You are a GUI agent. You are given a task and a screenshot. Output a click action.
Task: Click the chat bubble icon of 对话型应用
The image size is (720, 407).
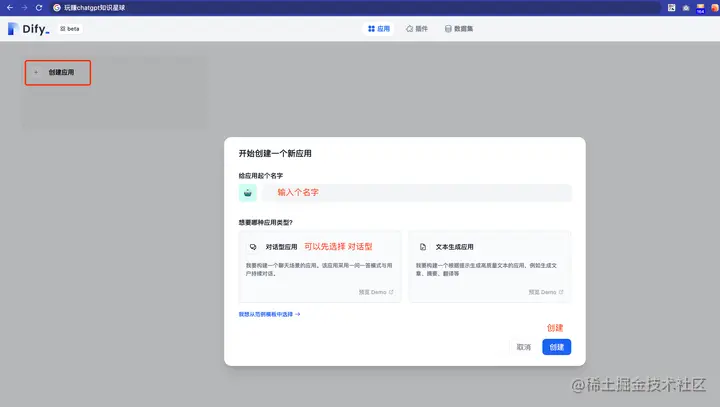(253, 247)
